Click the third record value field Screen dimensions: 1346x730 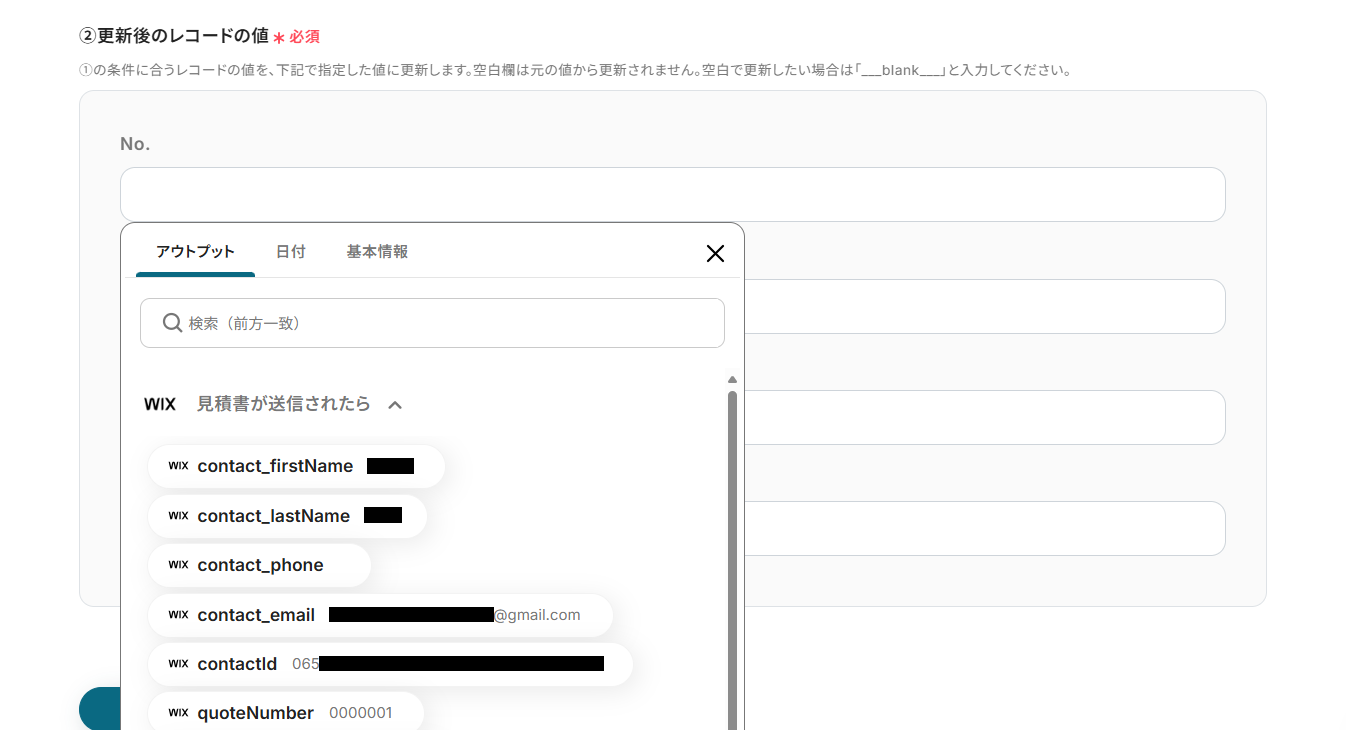pos(985,417)
